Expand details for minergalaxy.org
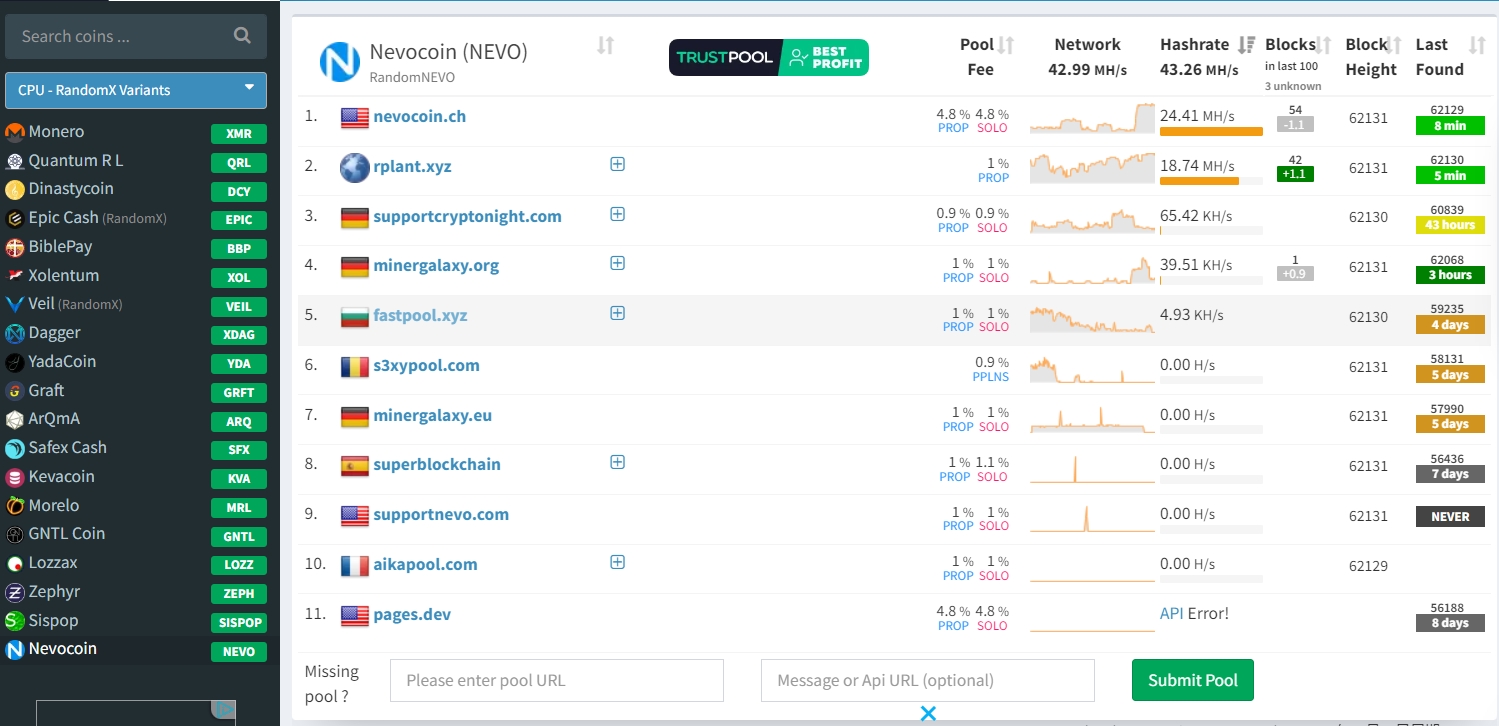1499x726 pixels. pos(617,263)
